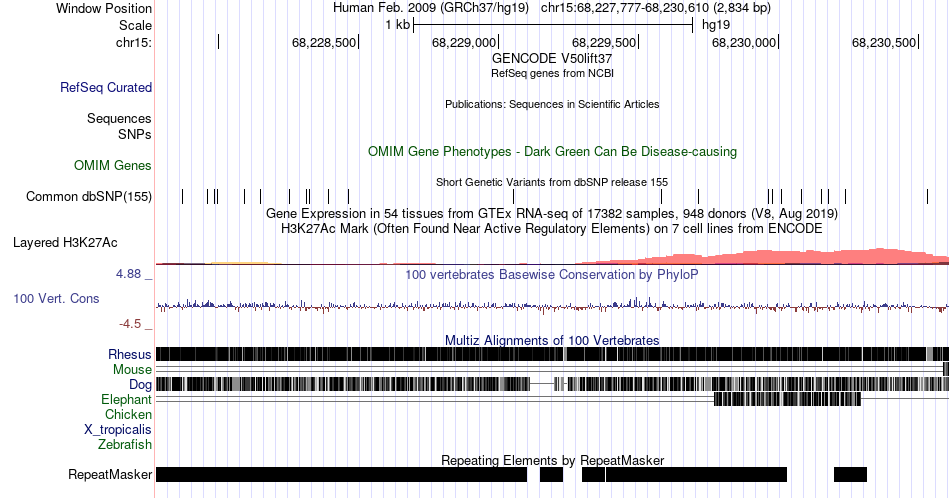The height and width of the screenshot is (498, 950).
Task: Click the 1 kb scale bar label
Action: coord(397,25)
